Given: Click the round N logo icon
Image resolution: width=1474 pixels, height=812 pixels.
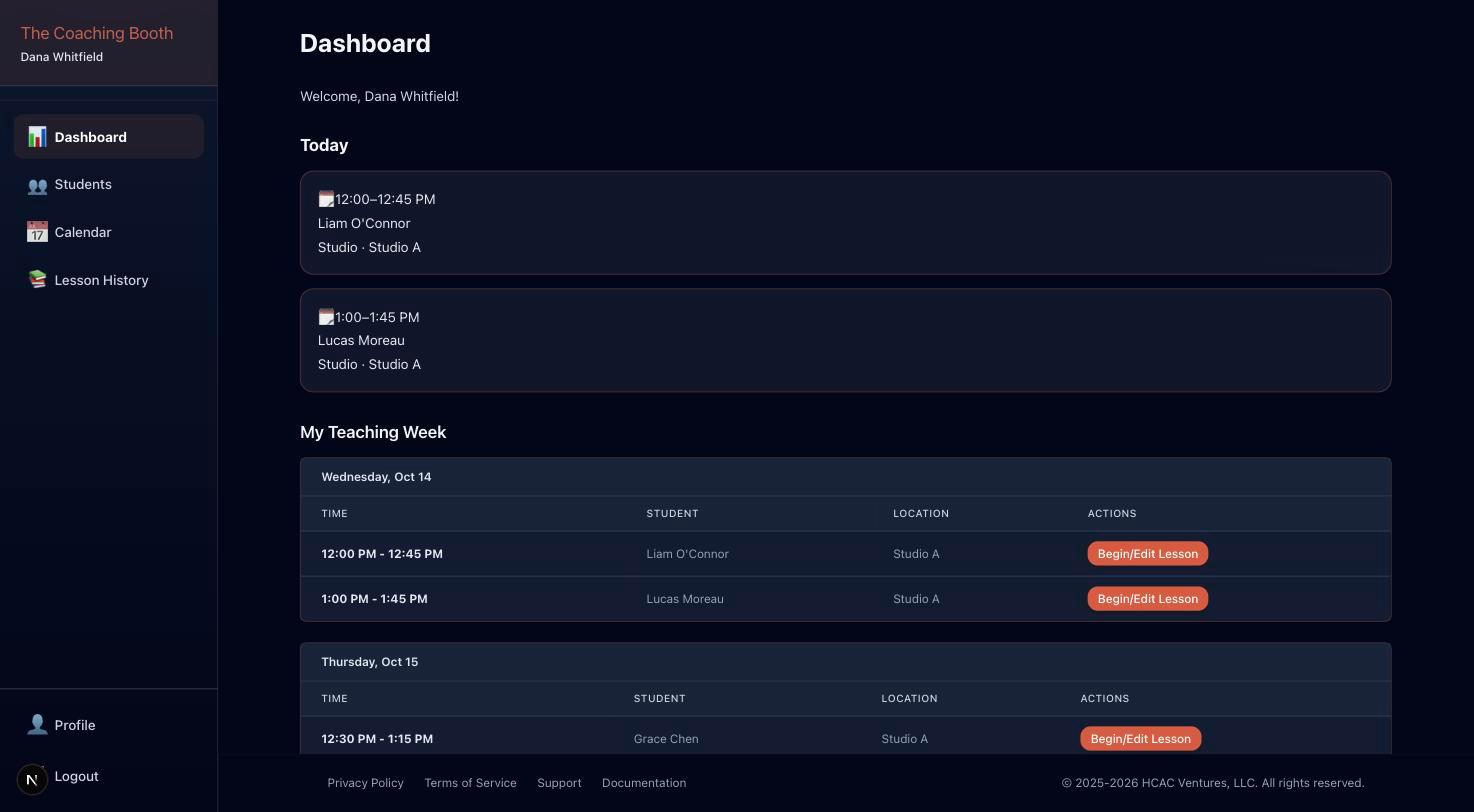Looking at the screenshot, I should coord(32,779).
